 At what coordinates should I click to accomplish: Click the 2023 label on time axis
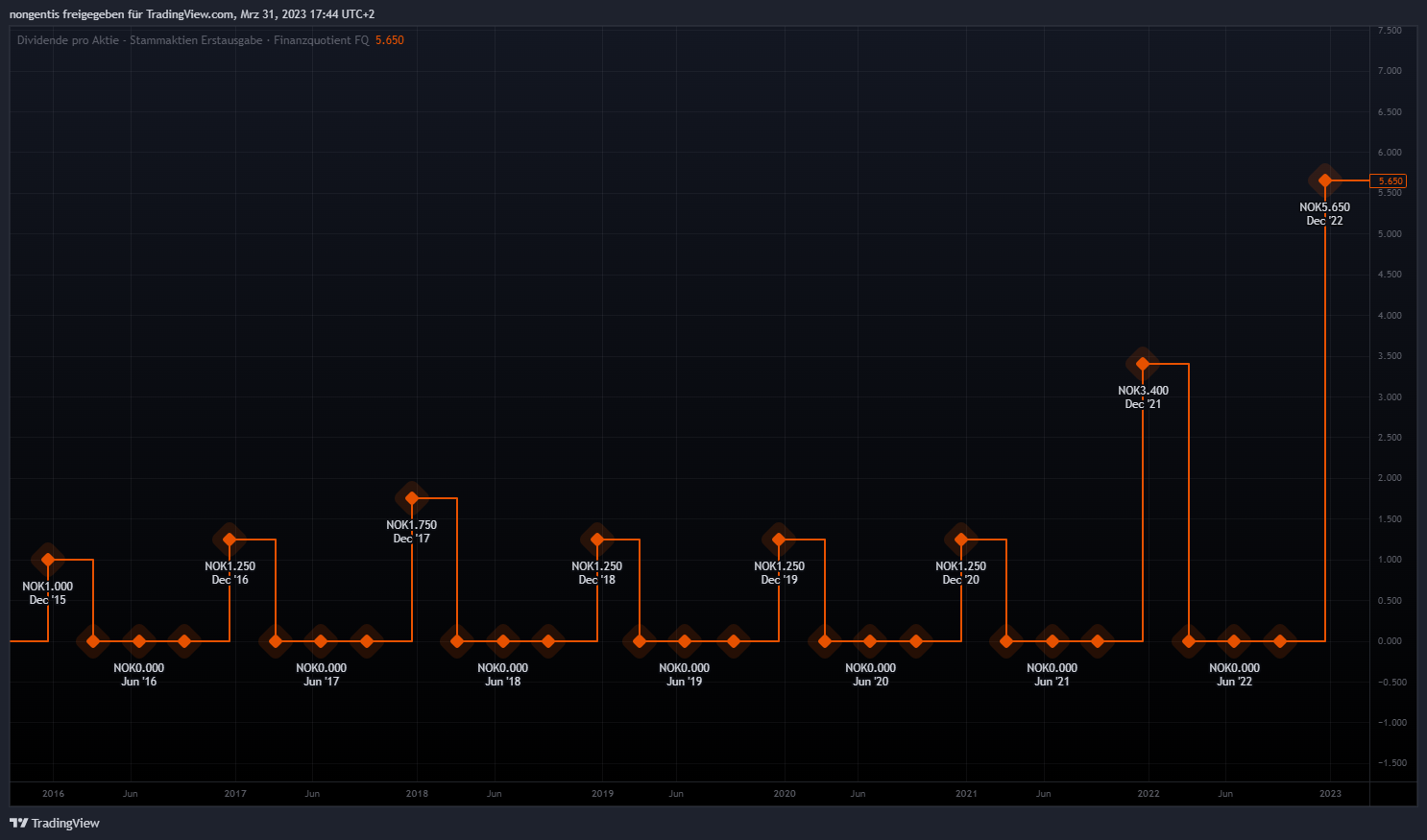(1330, 794)
